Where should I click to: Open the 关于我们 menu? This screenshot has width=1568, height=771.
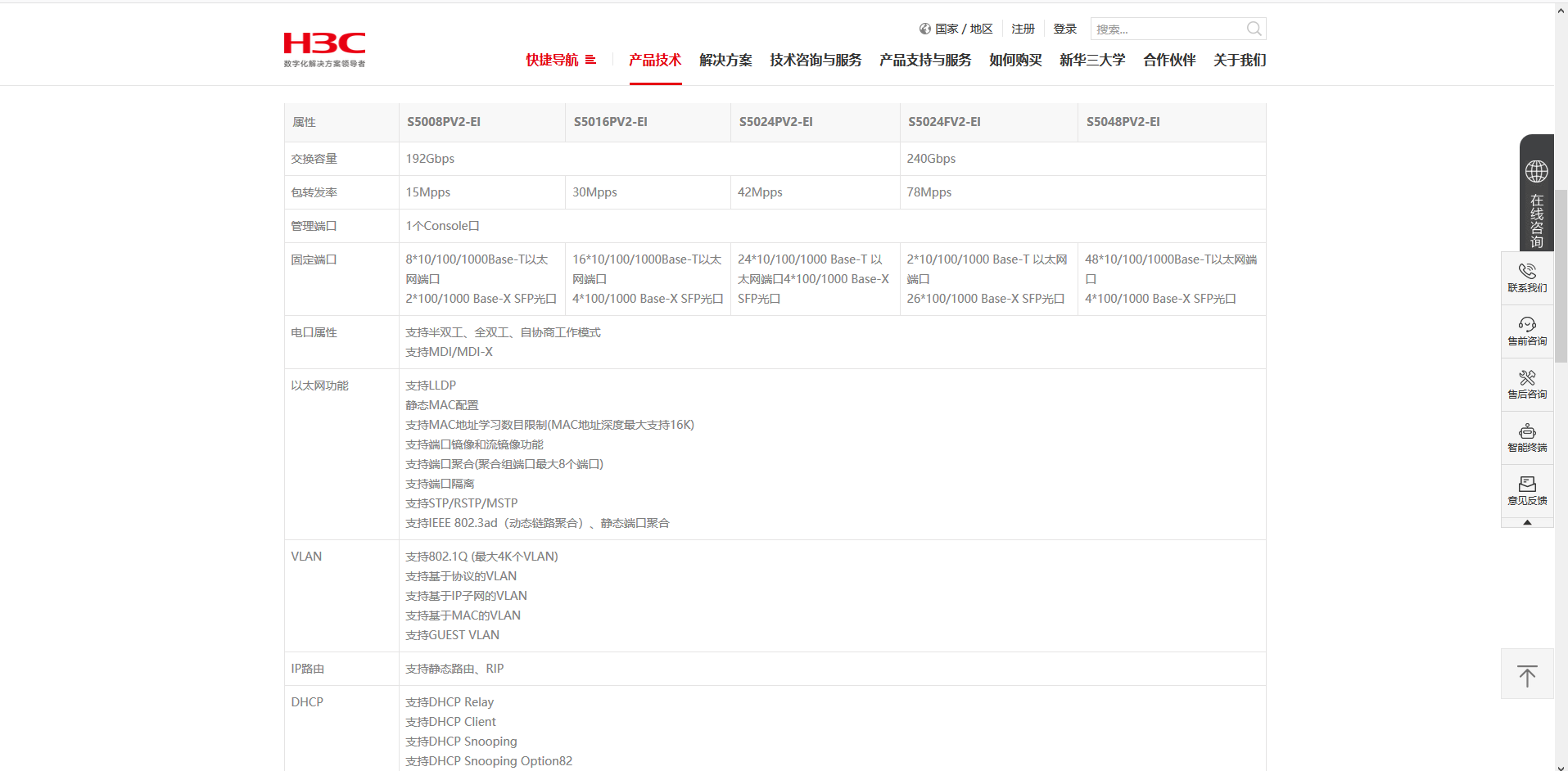(1240, 60)
